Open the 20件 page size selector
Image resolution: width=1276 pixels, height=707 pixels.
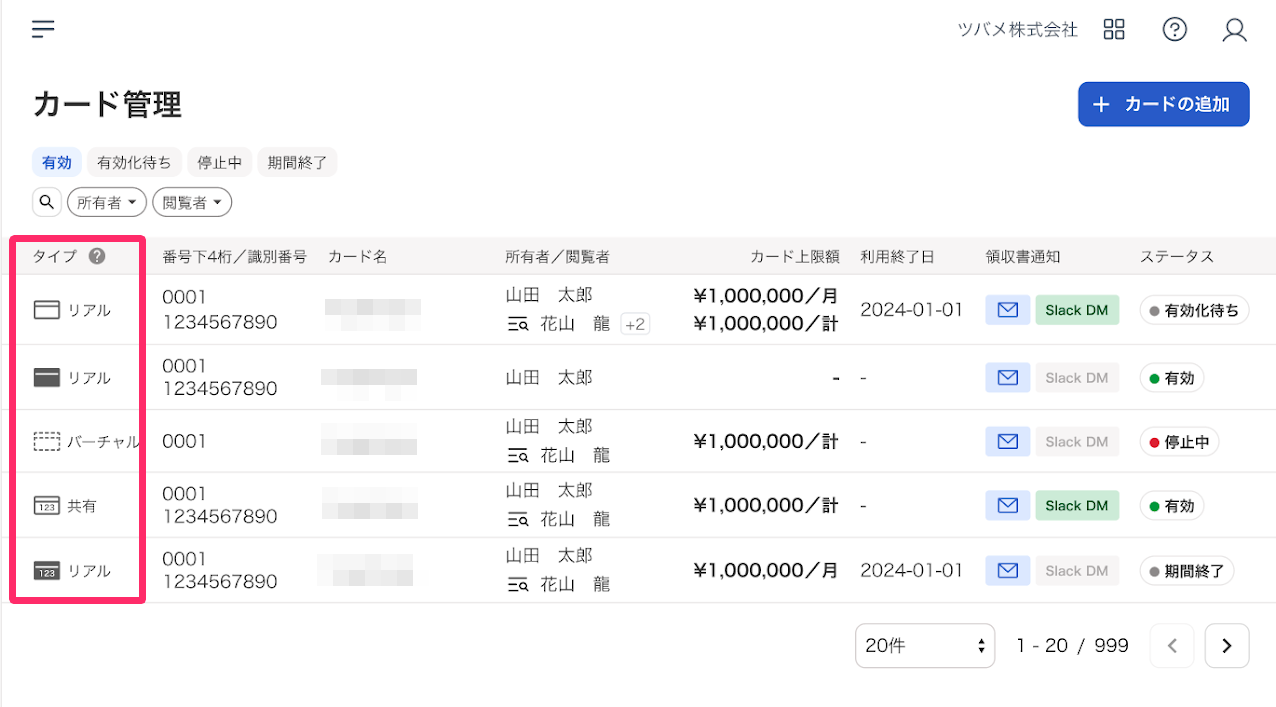click(x=925, y=646)
